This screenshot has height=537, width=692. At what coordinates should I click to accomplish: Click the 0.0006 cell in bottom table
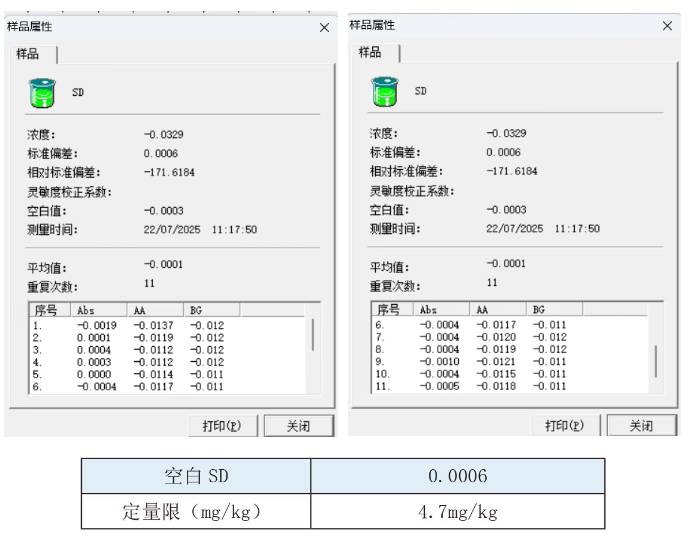[x=458, y=476]
